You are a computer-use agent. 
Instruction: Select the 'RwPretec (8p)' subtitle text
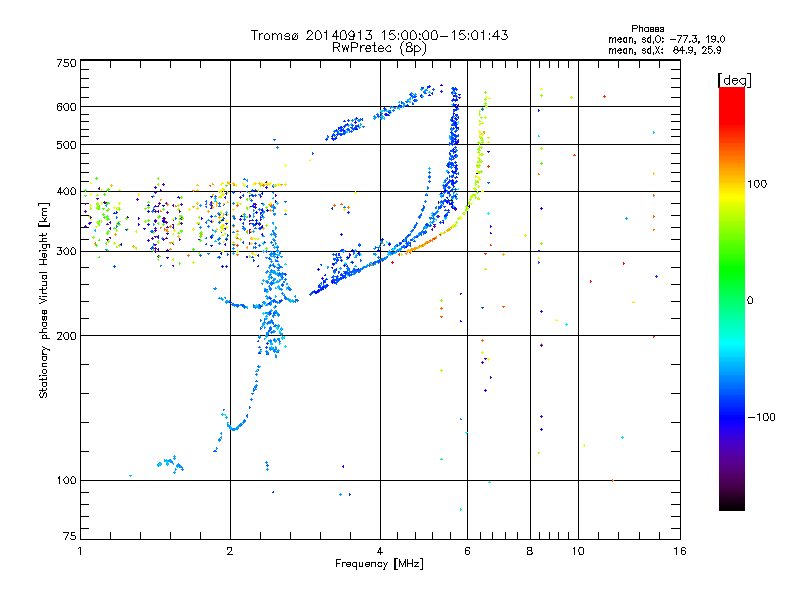(x=379, y=48)
